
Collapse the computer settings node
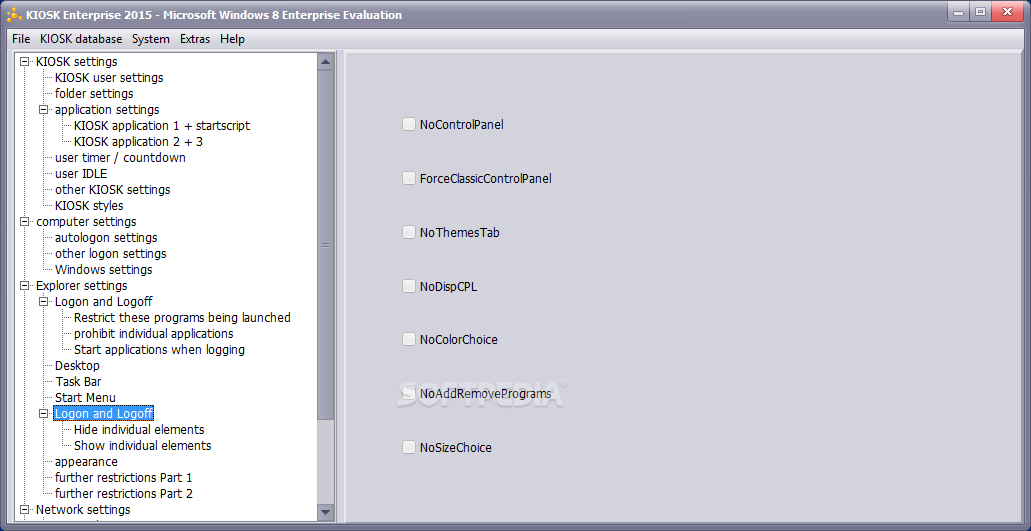25,221
